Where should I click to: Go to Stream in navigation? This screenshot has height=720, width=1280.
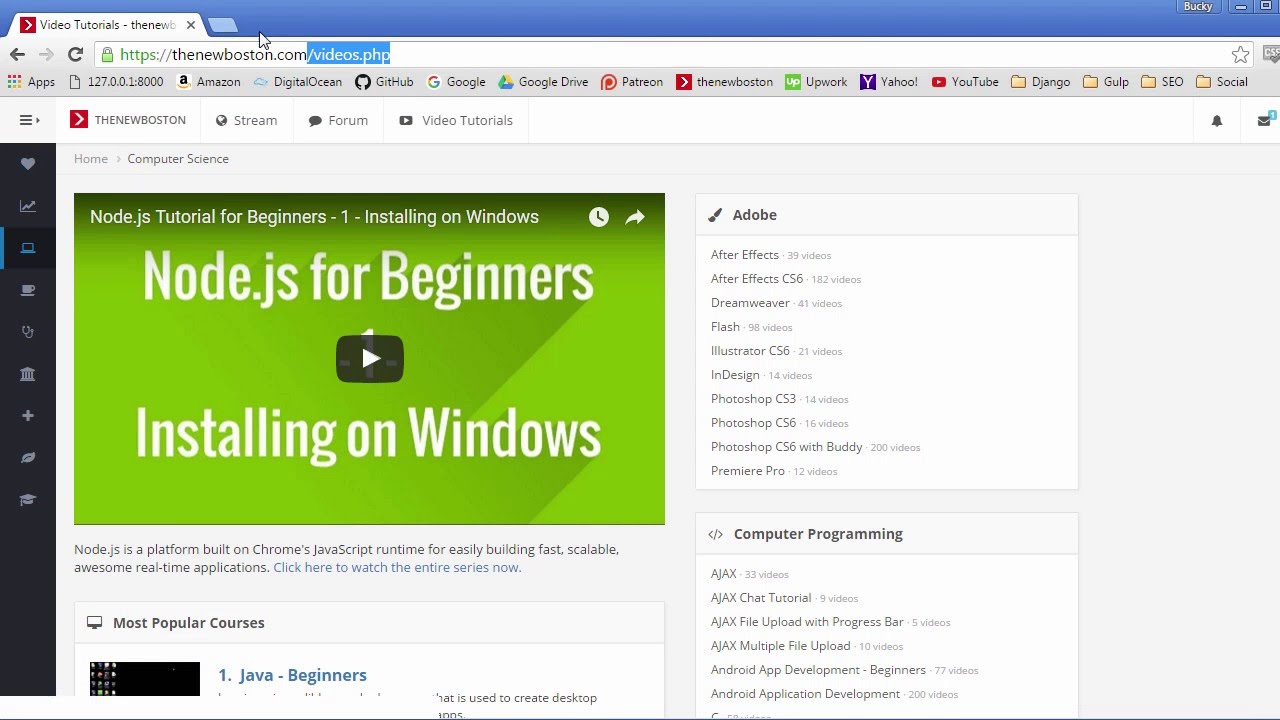click(x=246, y=120)
